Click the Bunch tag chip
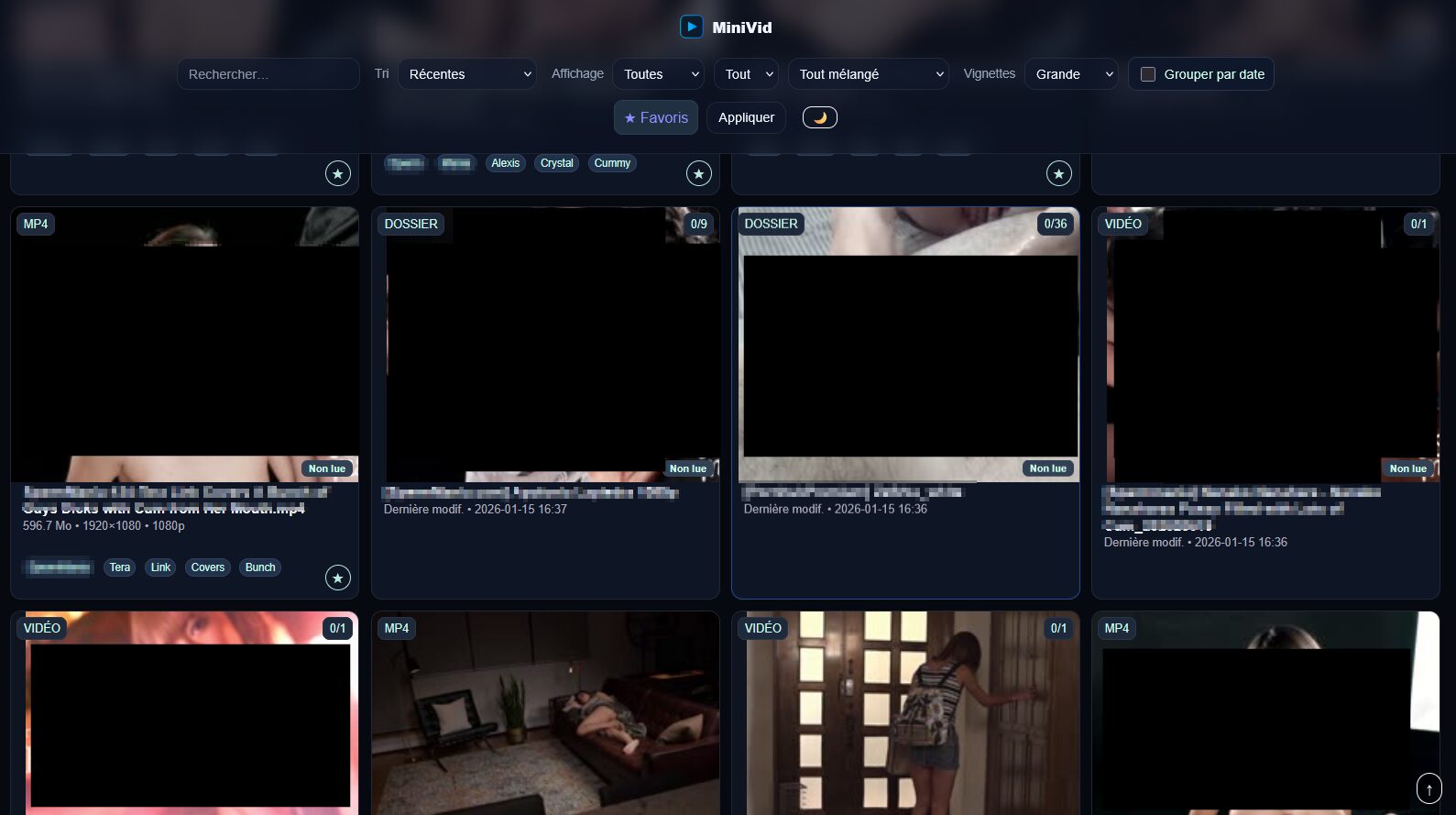This screenshot has height=815, width=1456. (260, 567)
